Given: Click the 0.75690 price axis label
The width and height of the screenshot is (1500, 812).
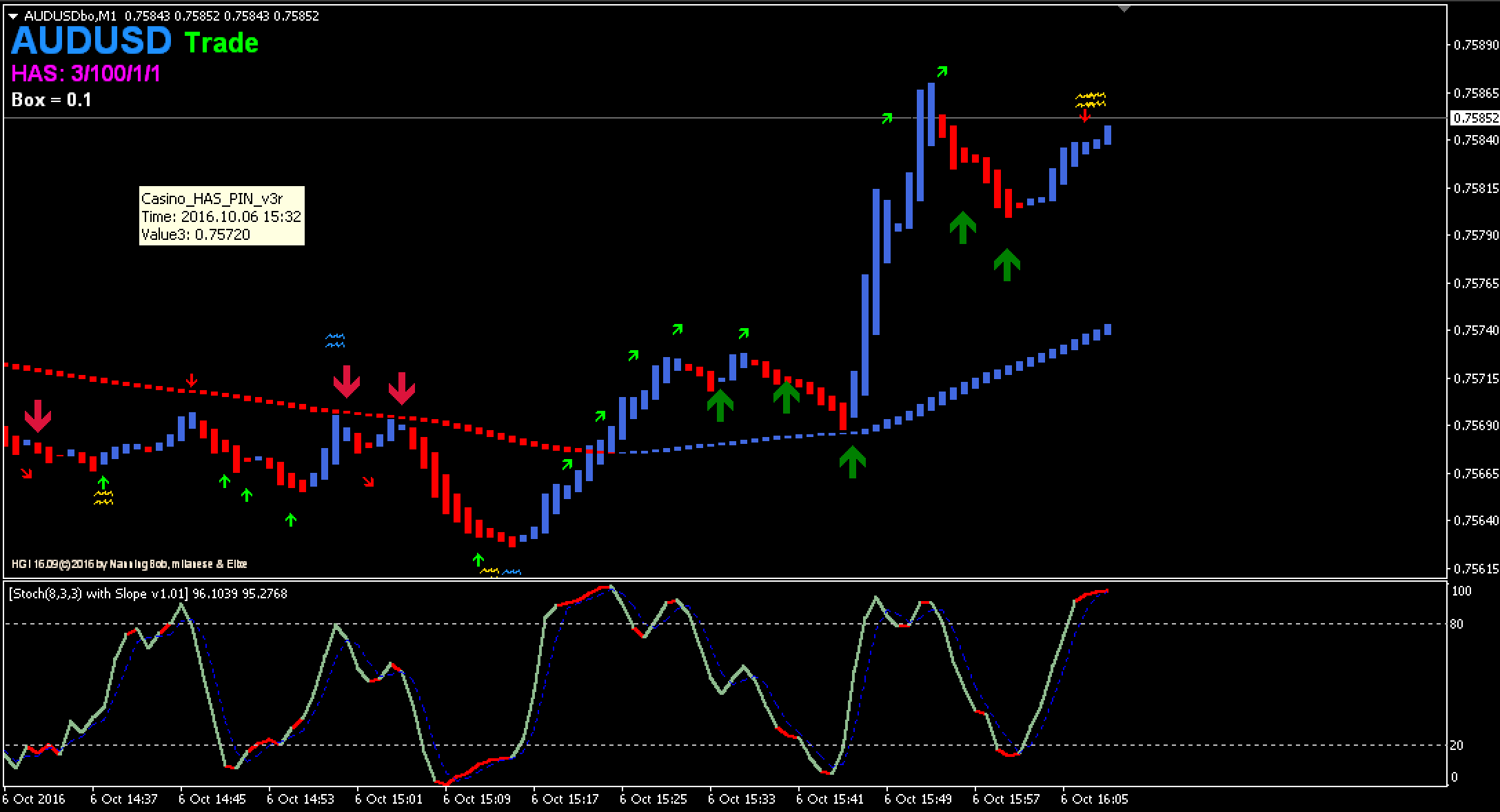Looking at the screenshot, I should tap(1476, 426).
